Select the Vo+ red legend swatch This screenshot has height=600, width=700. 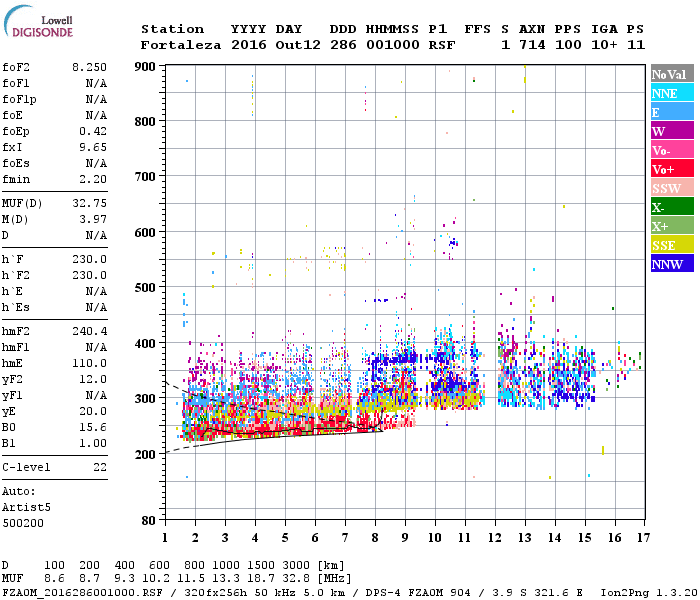coord(672,169)
